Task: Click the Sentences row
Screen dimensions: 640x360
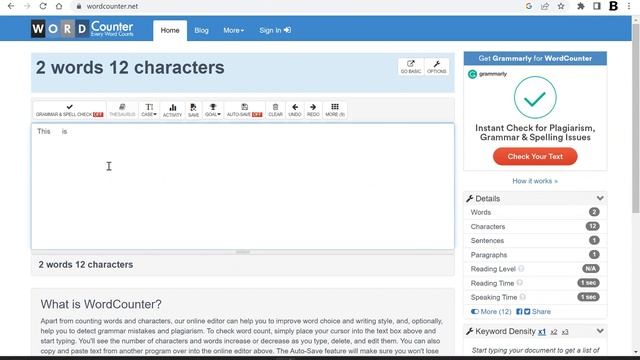Action: [535, 240]
